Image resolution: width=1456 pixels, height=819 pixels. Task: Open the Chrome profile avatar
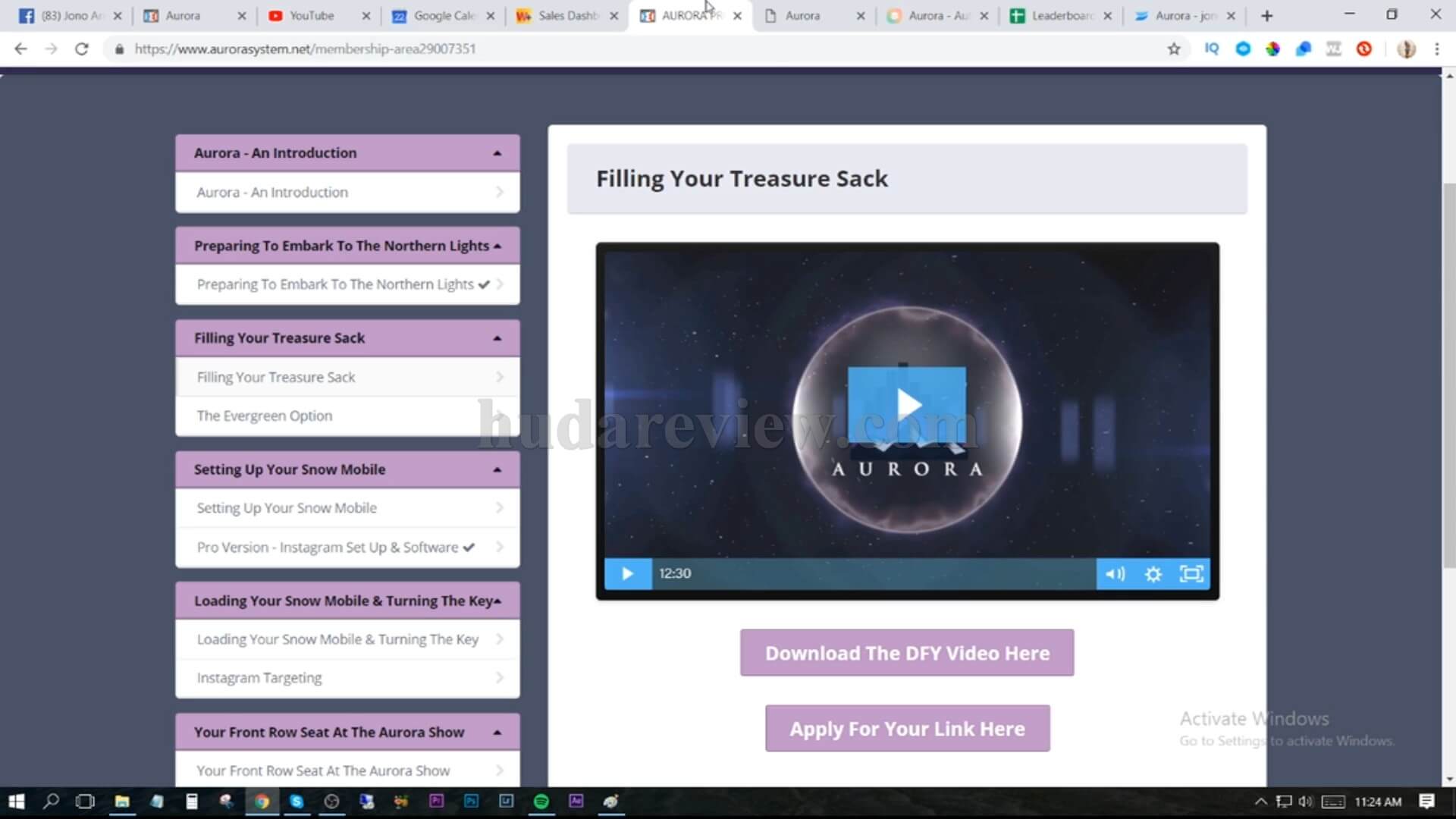pyautogui.click(x=1407, y=49)
